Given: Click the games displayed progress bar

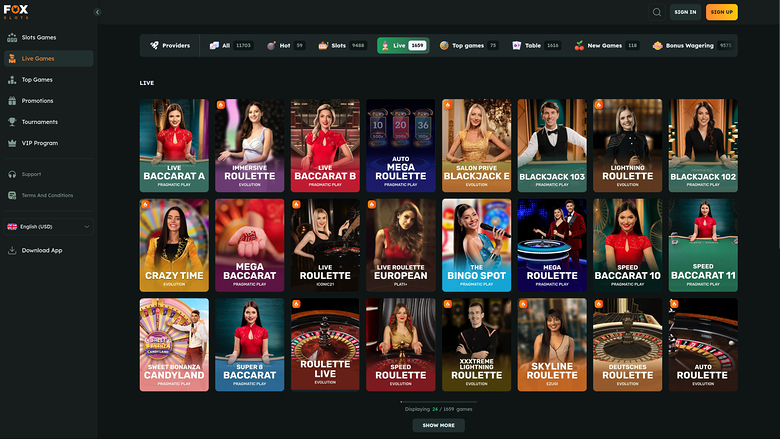Looking at the screenshot, I should tap(439, 402).
